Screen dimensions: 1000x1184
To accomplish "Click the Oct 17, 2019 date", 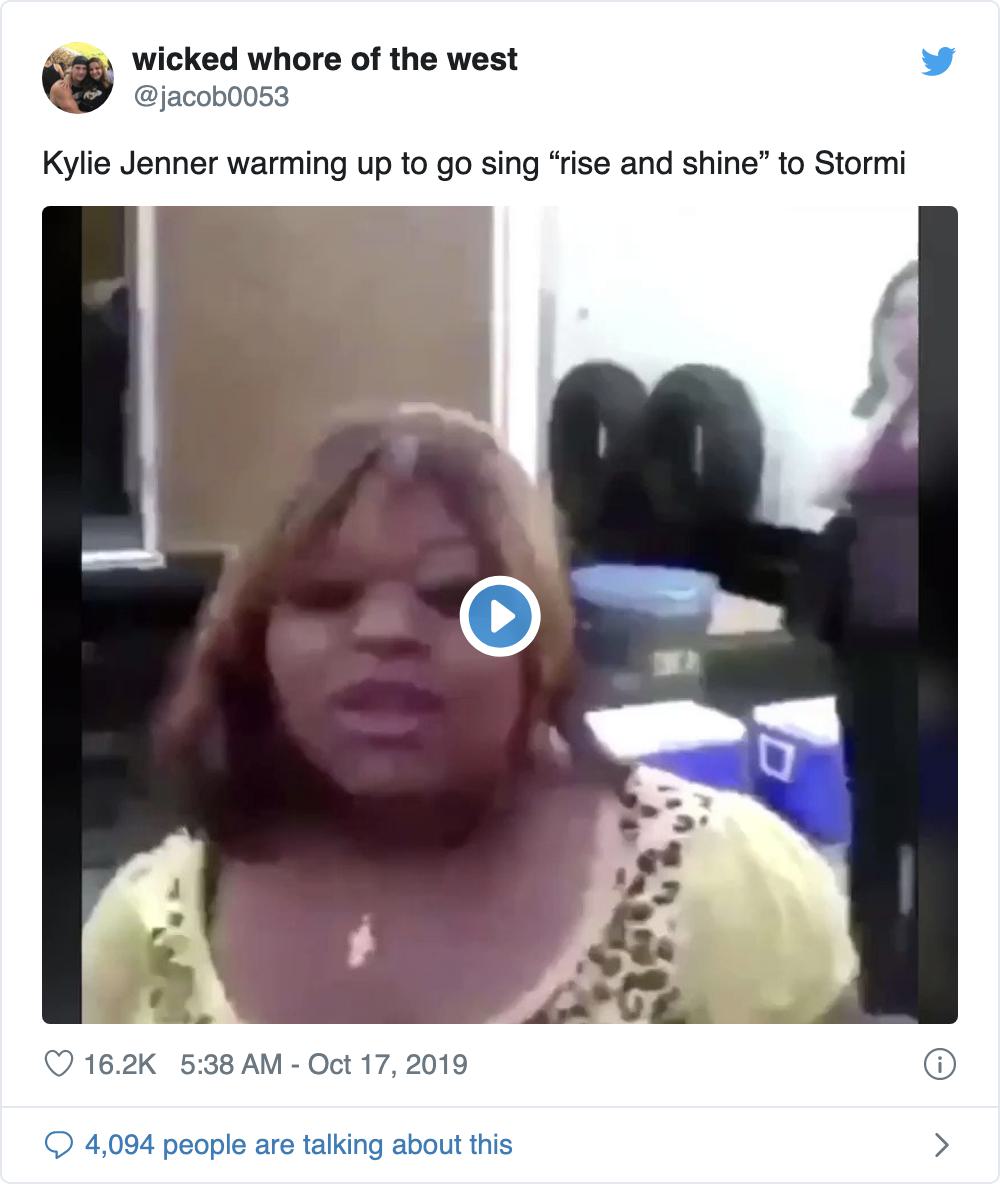I will (387, 1063).
